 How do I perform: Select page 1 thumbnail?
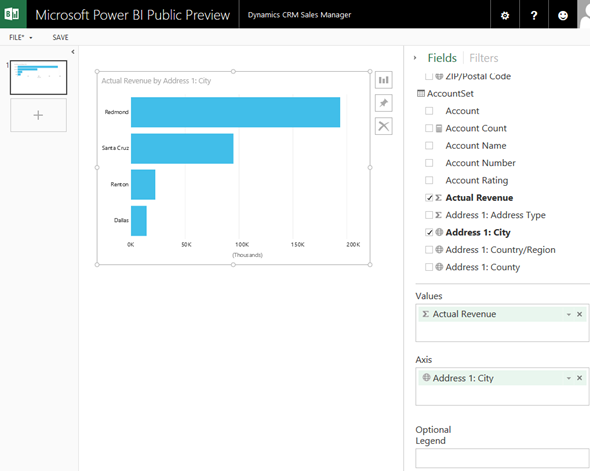click(x=38, y=77)
